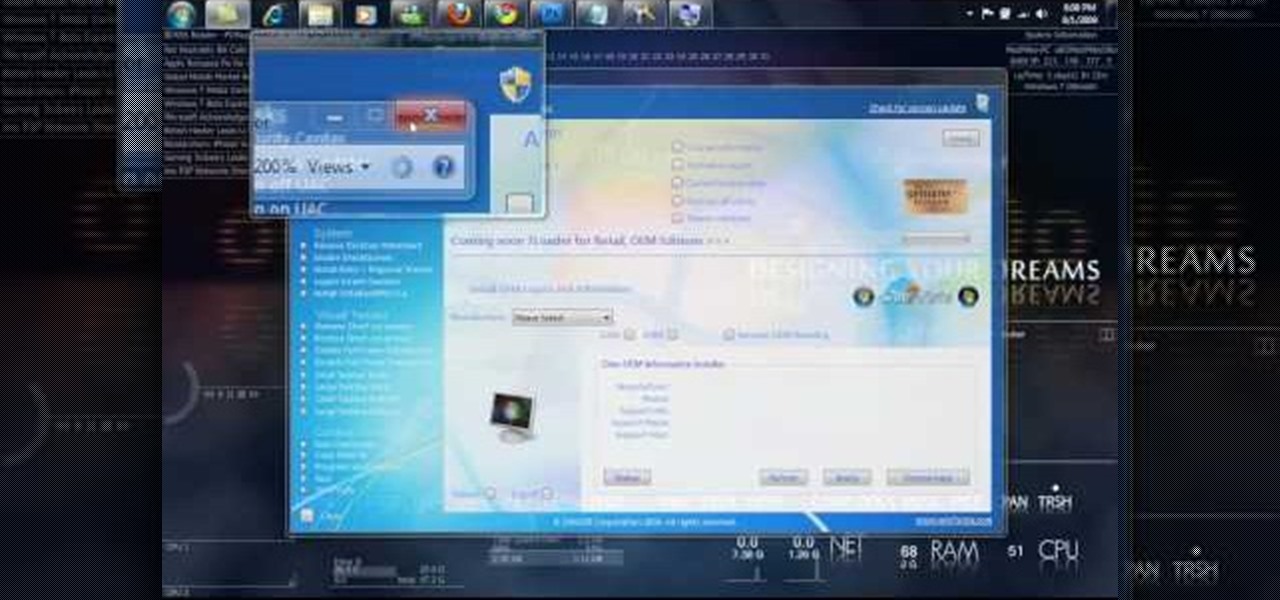Viewport: 1280px width, 600px height.
Task: Tick the 64Bit checkbox
Action: (672, 335)
